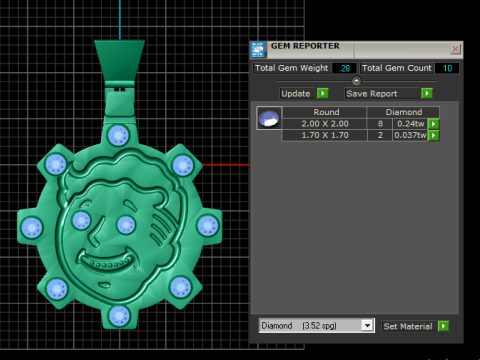Click the Update button label
The height and width of the screenshot is (360, 480).
click(x=296, y=94)
